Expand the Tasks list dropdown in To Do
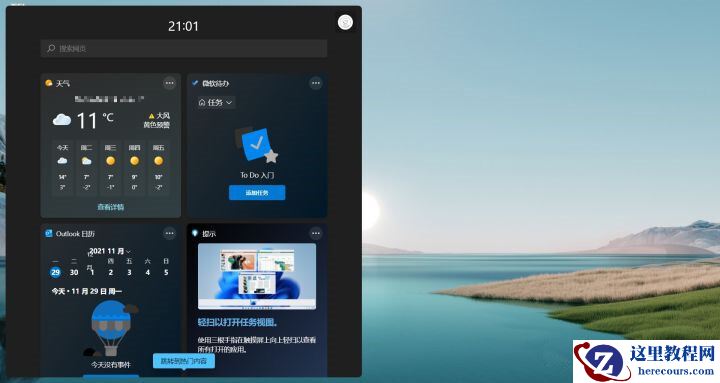The width and height of the screenshot is (720, 383). click(215, 102)
